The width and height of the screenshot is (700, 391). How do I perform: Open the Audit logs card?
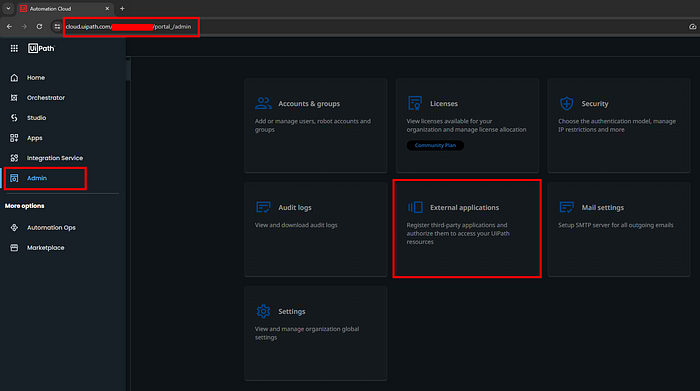click(316, 229)
